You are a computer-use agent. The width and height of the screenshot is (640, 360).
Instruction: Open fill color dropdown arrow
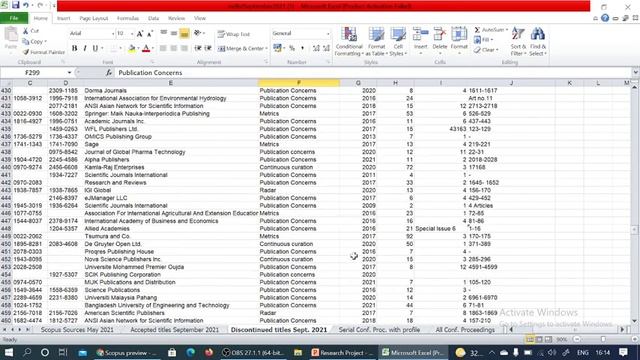pyautogui.click(x=138, y=49)
